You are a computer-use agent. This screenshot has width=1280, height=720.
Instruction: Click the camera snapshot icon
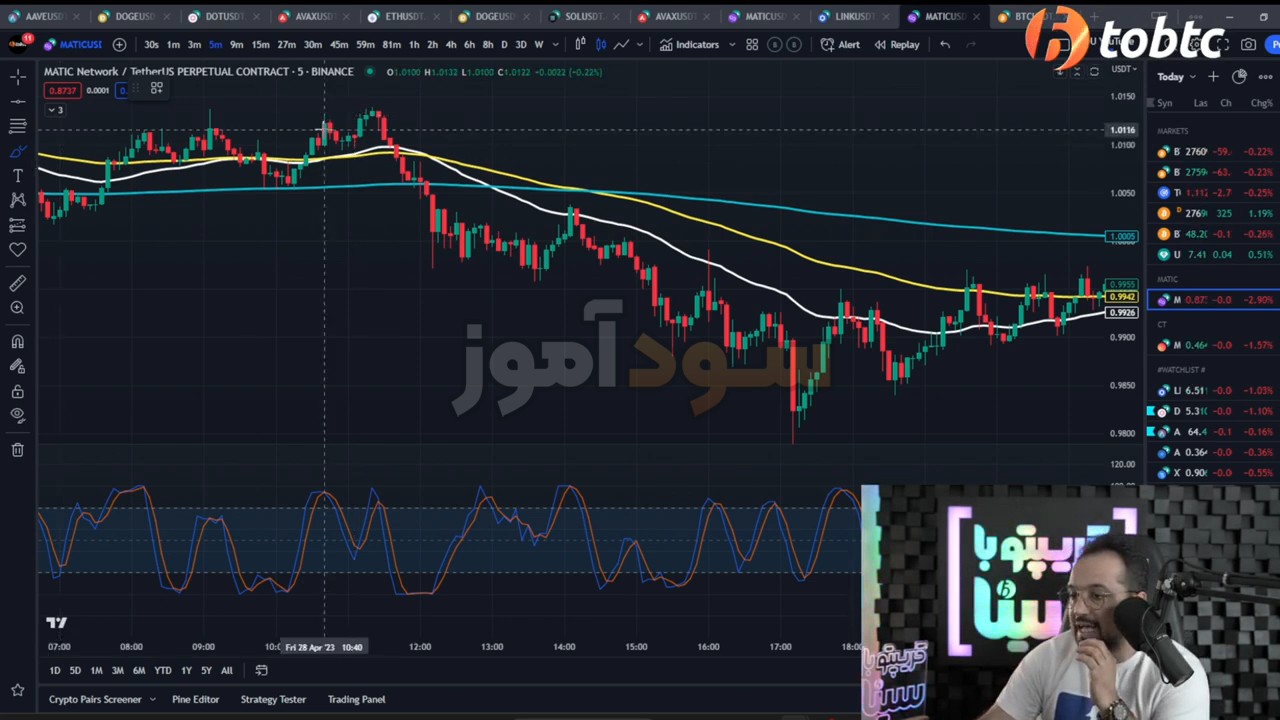1248,44
